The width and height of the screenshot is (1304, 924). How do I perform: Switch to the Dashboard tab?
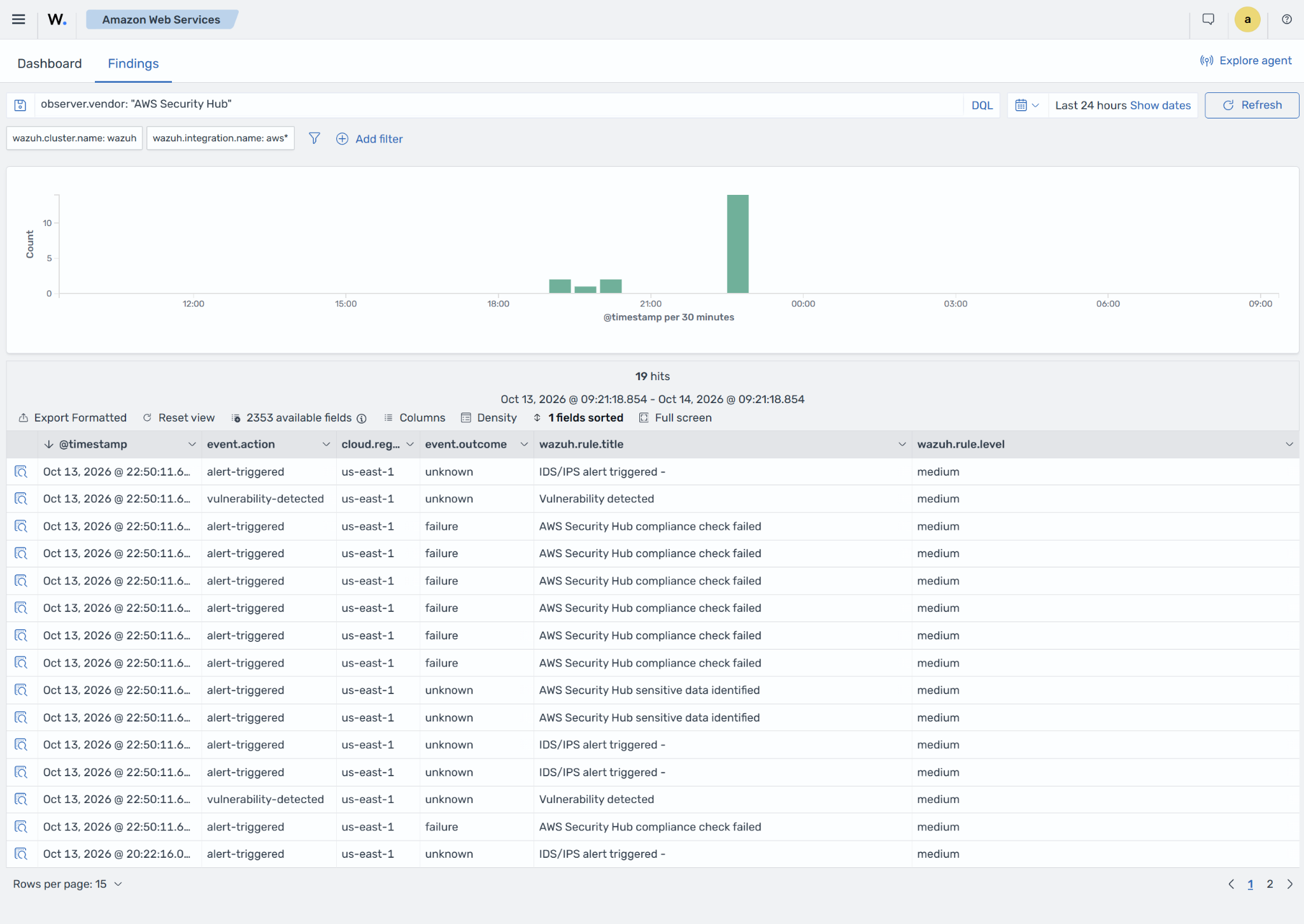(x=50, y=63)
